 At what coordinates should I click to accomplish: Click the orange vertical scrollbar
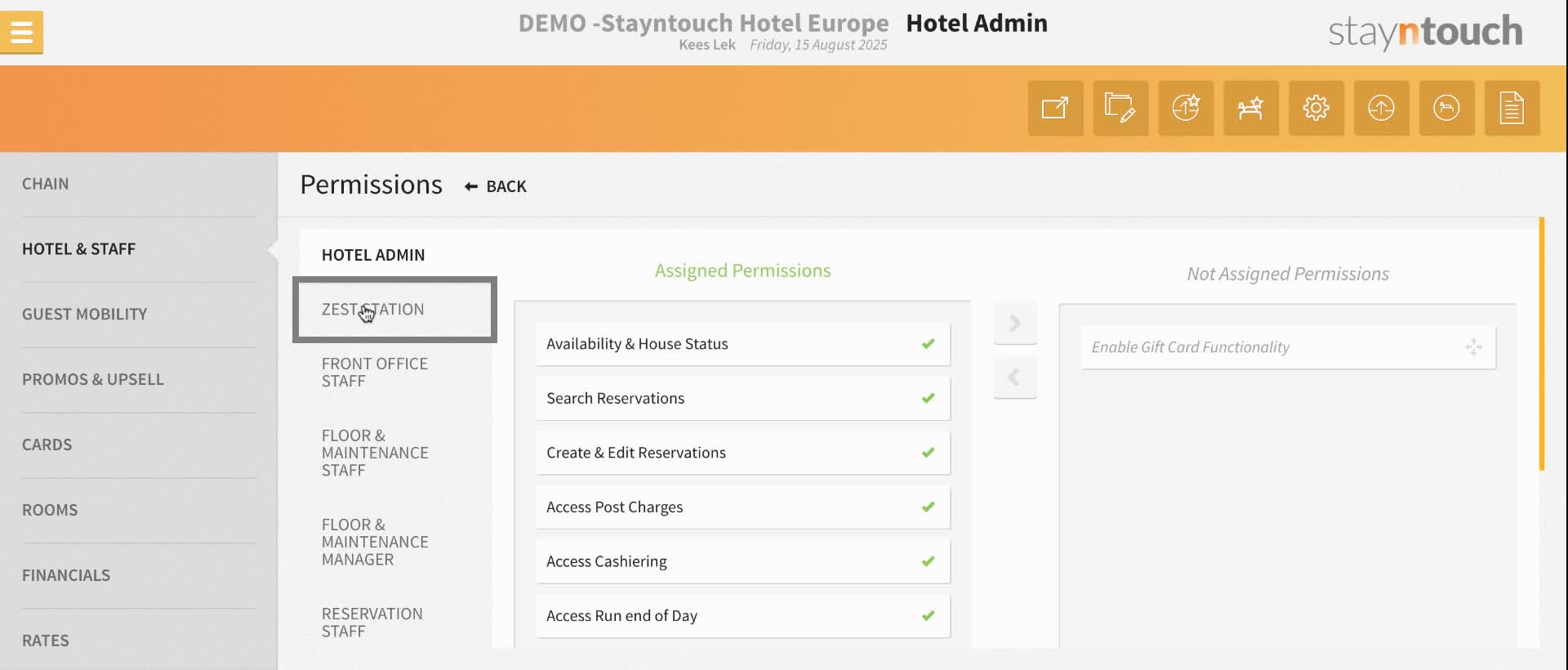click(x=1542, y=344)
